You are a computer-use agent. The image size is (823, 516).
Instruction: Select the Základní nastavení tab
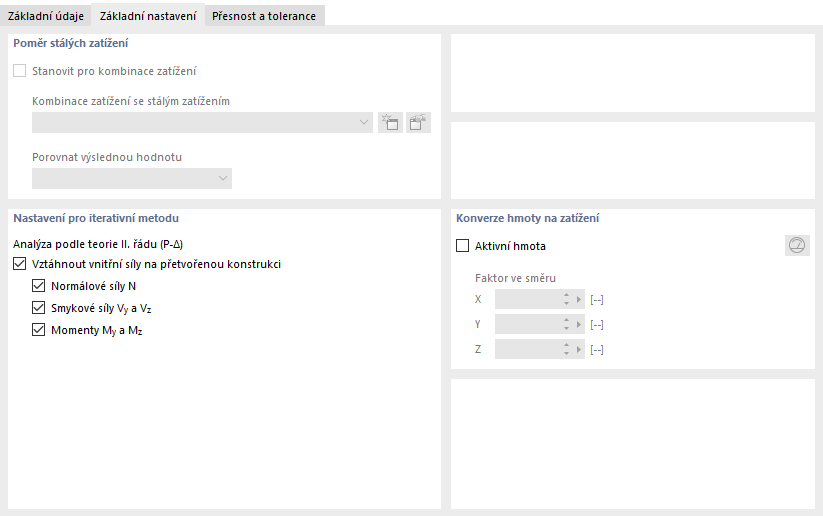tap(148, 16)
